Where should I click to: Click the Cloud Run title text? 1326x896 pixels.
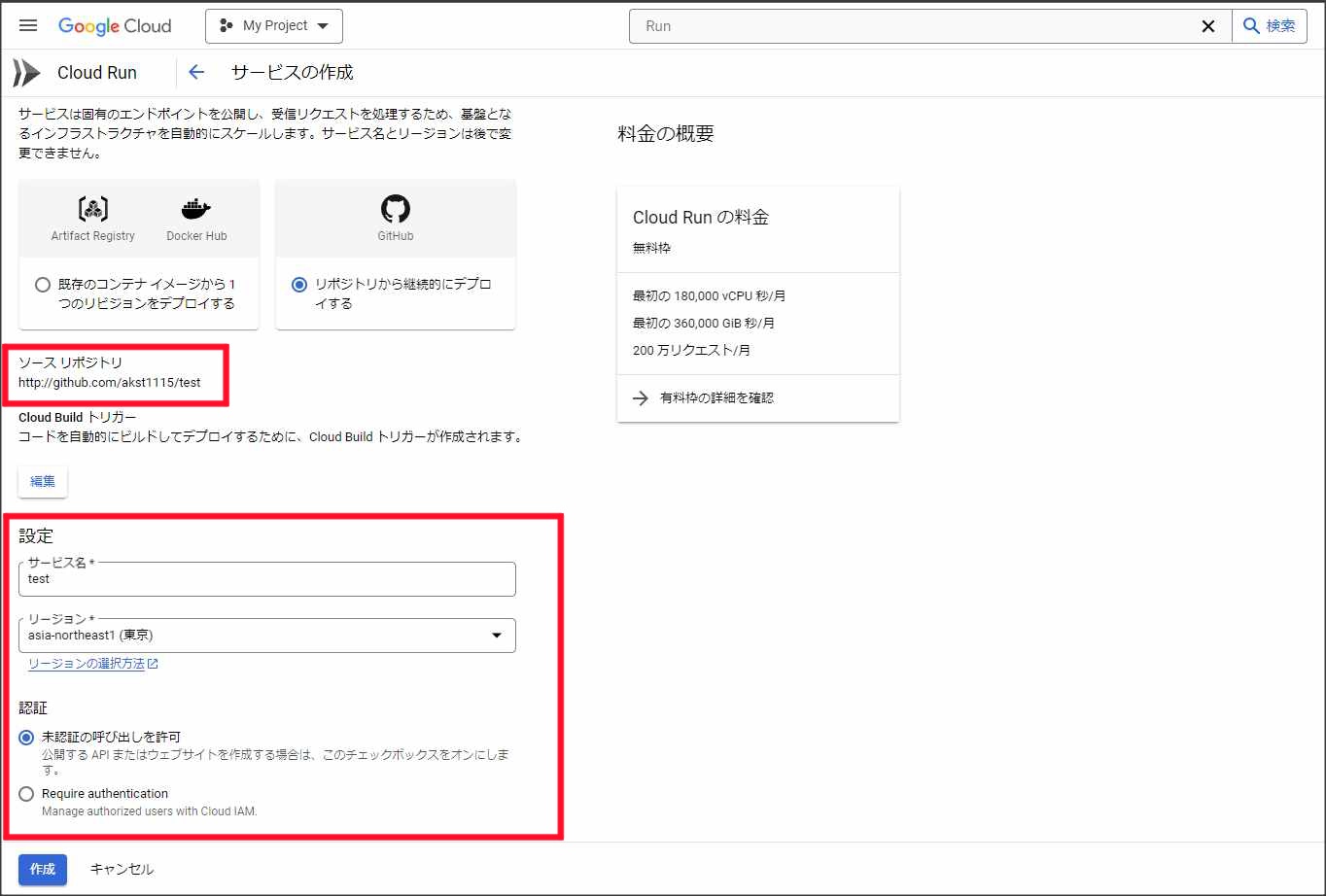tap(97, 73)
